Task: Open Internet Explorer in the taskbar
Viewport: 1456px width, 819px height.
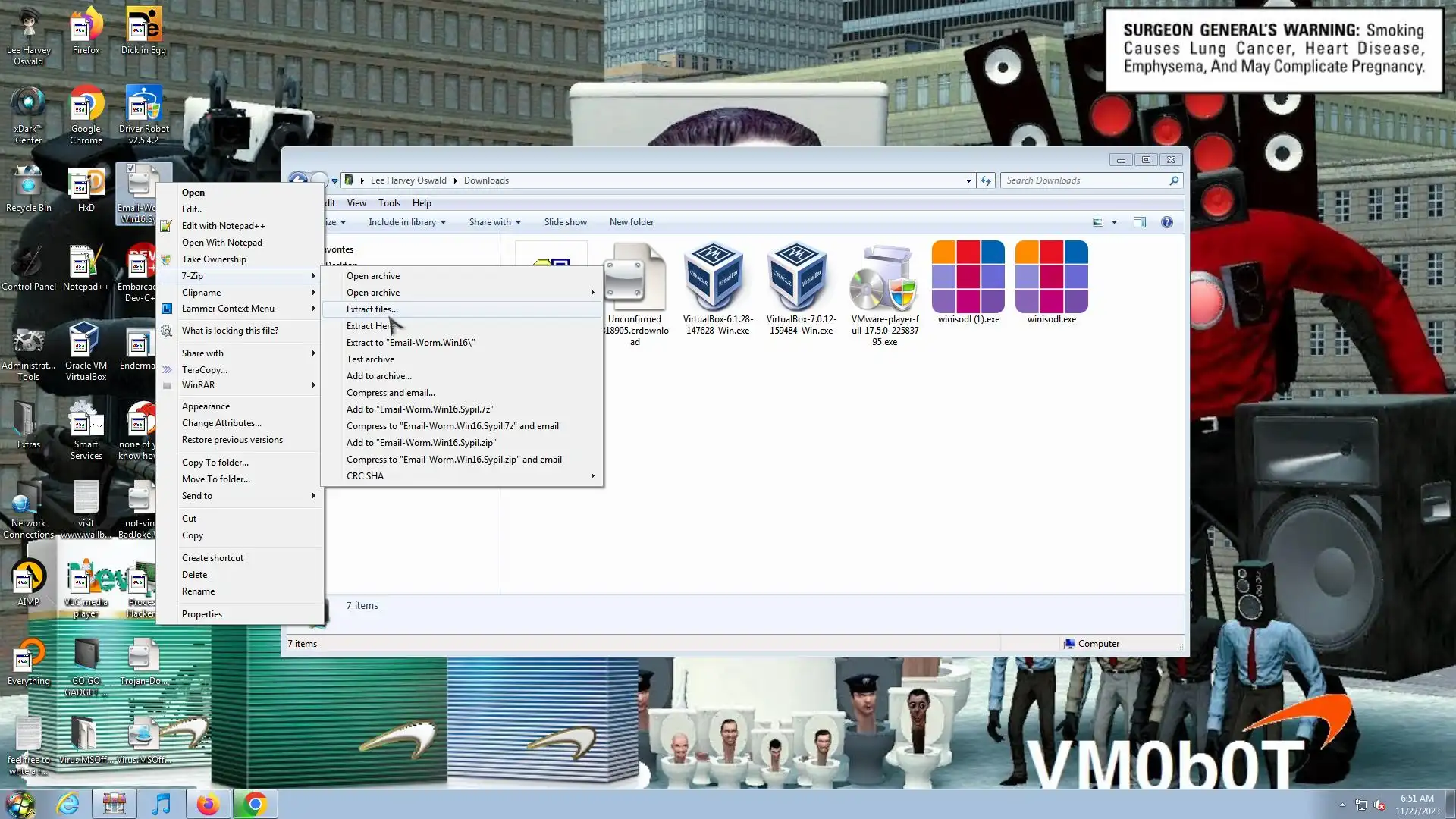Action: 68,804
